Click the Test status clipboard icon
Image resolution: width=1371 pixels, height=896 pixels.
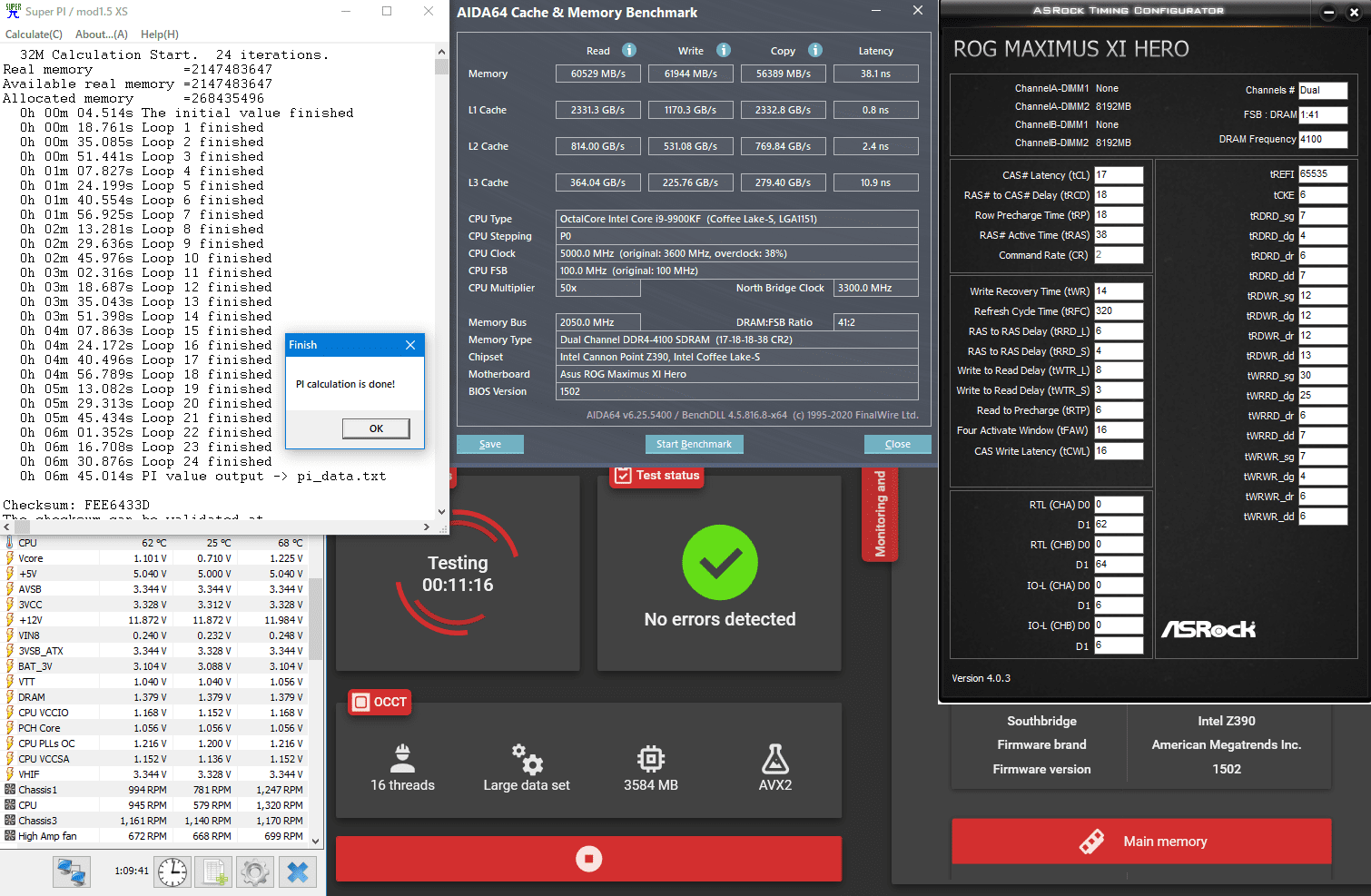pyautogui.click(x=623, y=475)
